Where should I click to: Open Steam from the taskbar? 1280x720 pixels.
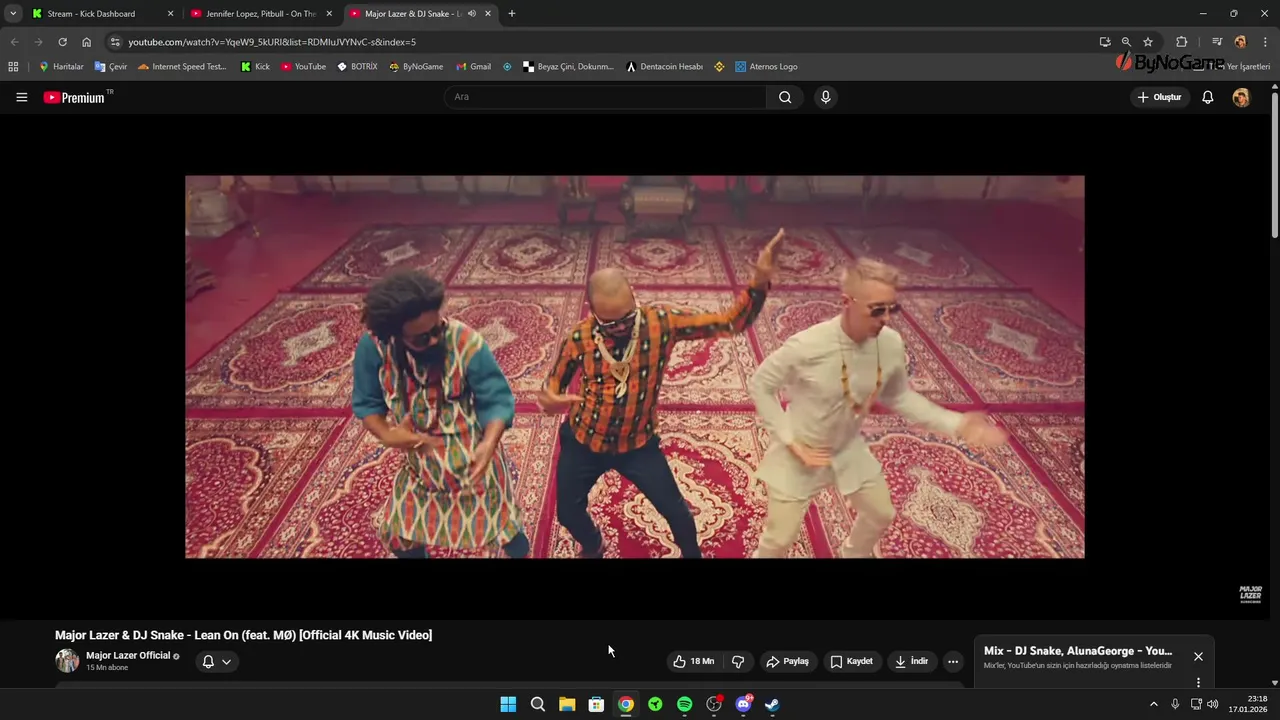[x=772, y=704]
